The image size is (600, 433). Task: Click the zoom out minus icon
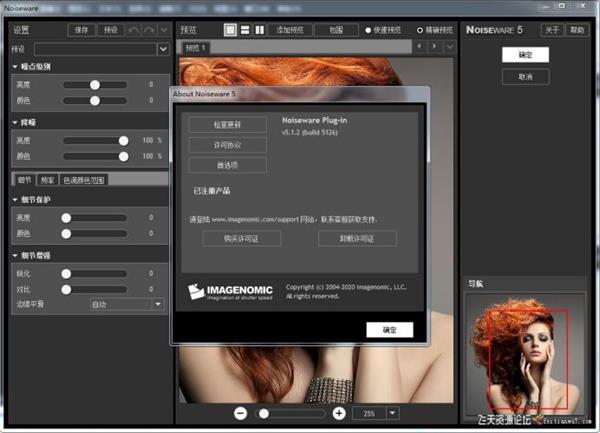(x=241, y=413)
